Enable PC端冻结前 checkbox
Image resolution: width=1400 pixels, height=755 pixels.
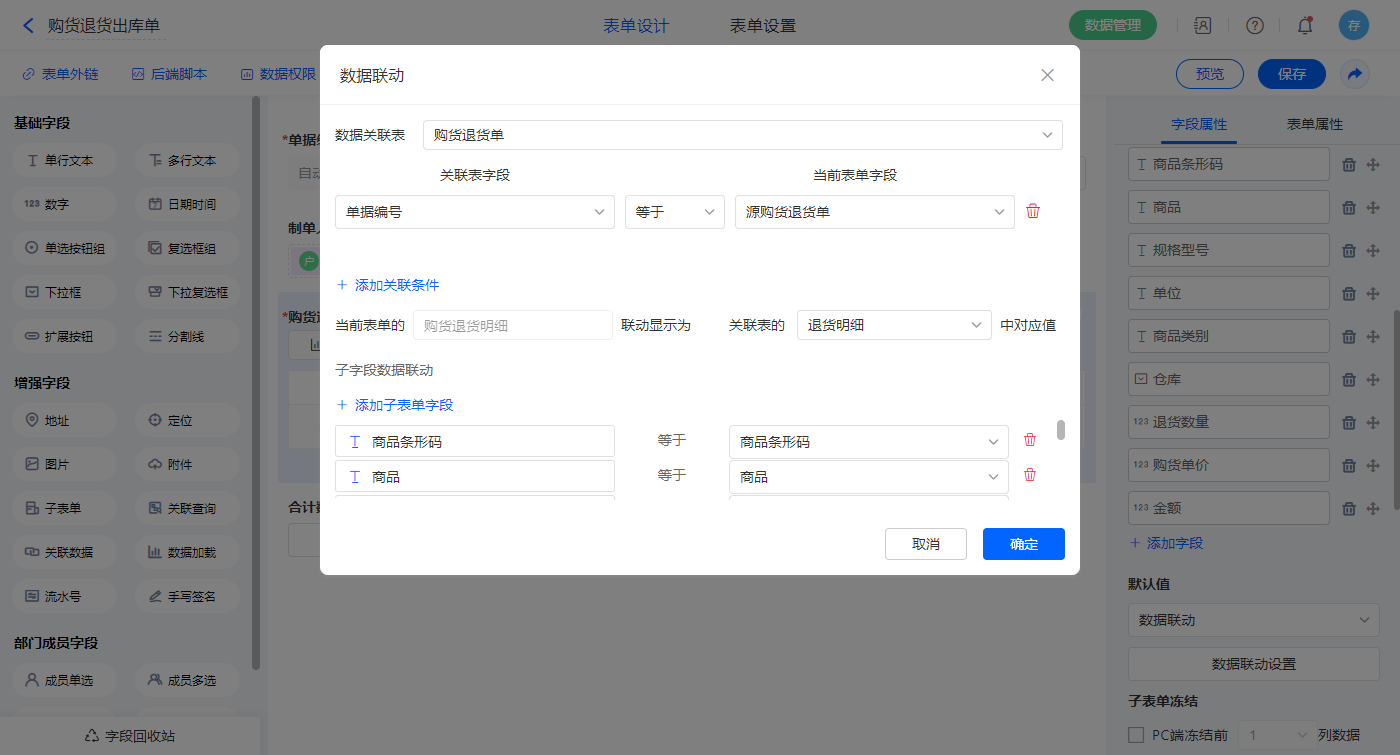1136,735
